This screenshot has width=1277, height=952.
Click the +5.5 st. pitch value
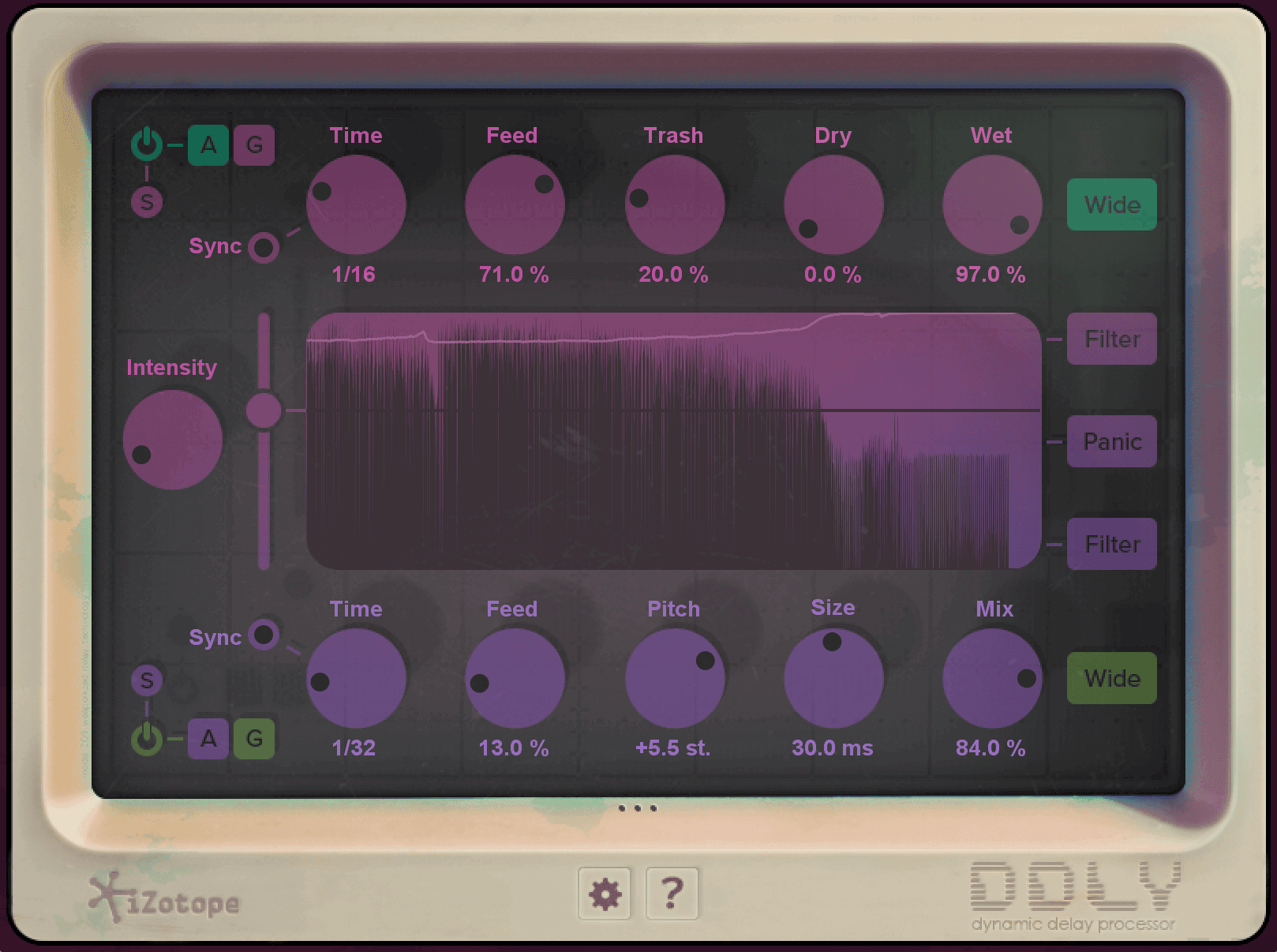coord(673,748)
